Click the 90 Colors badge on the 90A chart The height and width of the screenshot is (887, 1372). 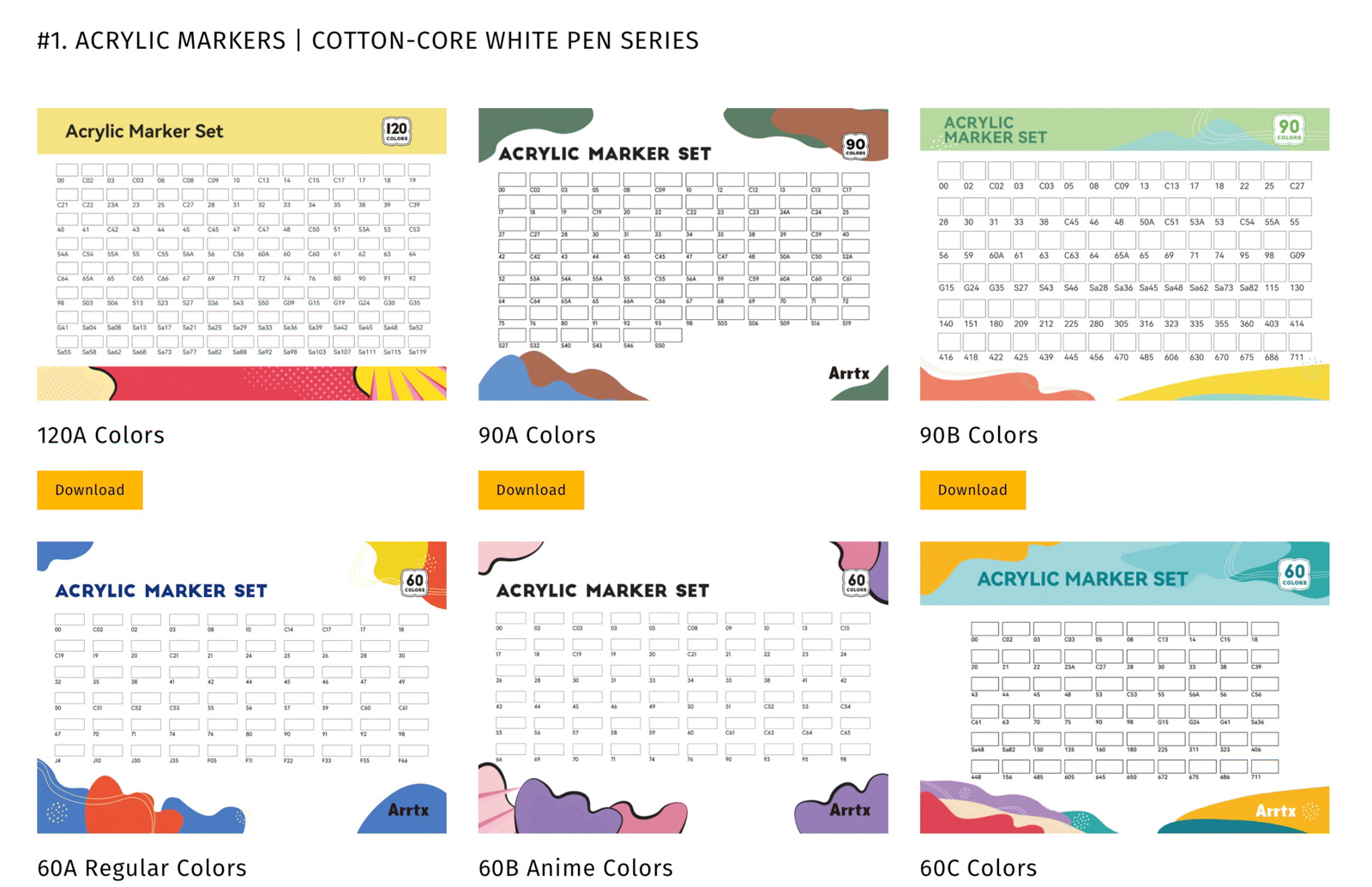pyautogui.click(x=855, y=147)
